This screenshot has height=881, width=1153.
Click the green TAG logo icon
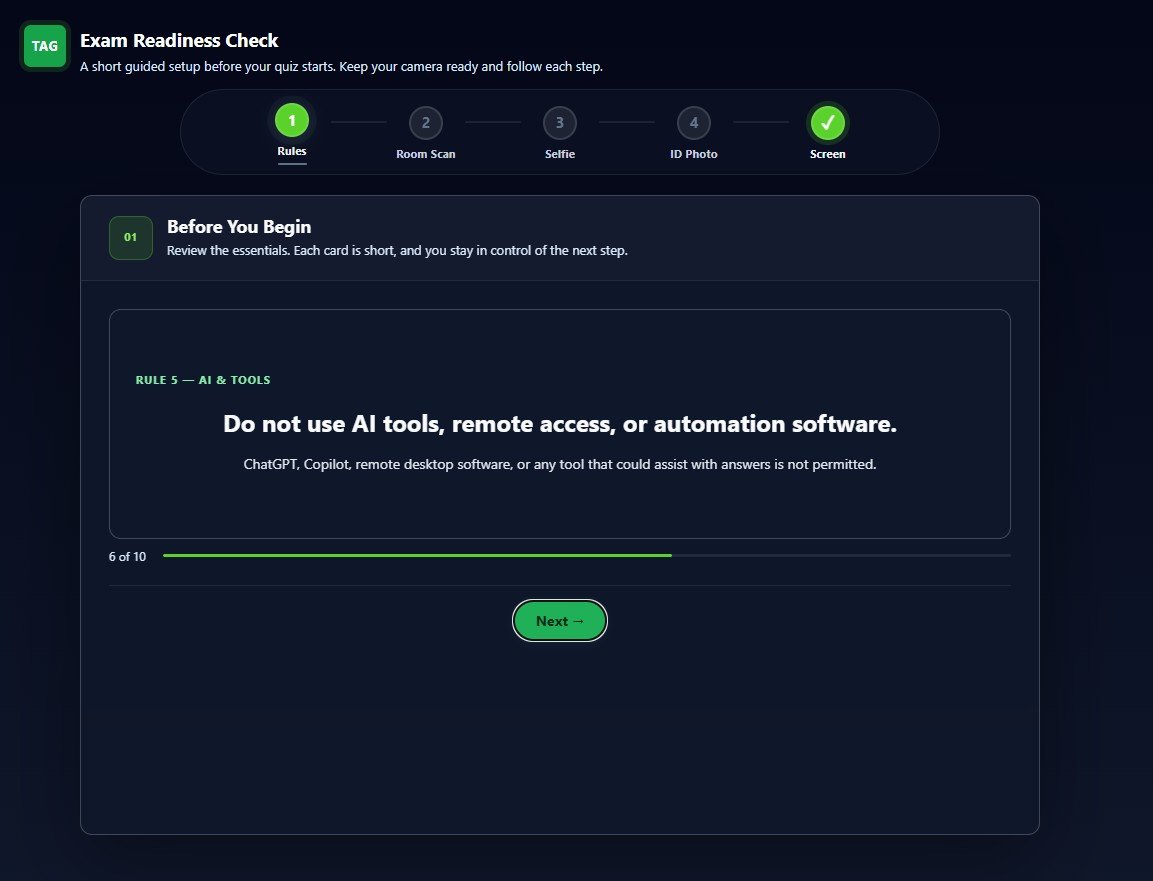45,46
